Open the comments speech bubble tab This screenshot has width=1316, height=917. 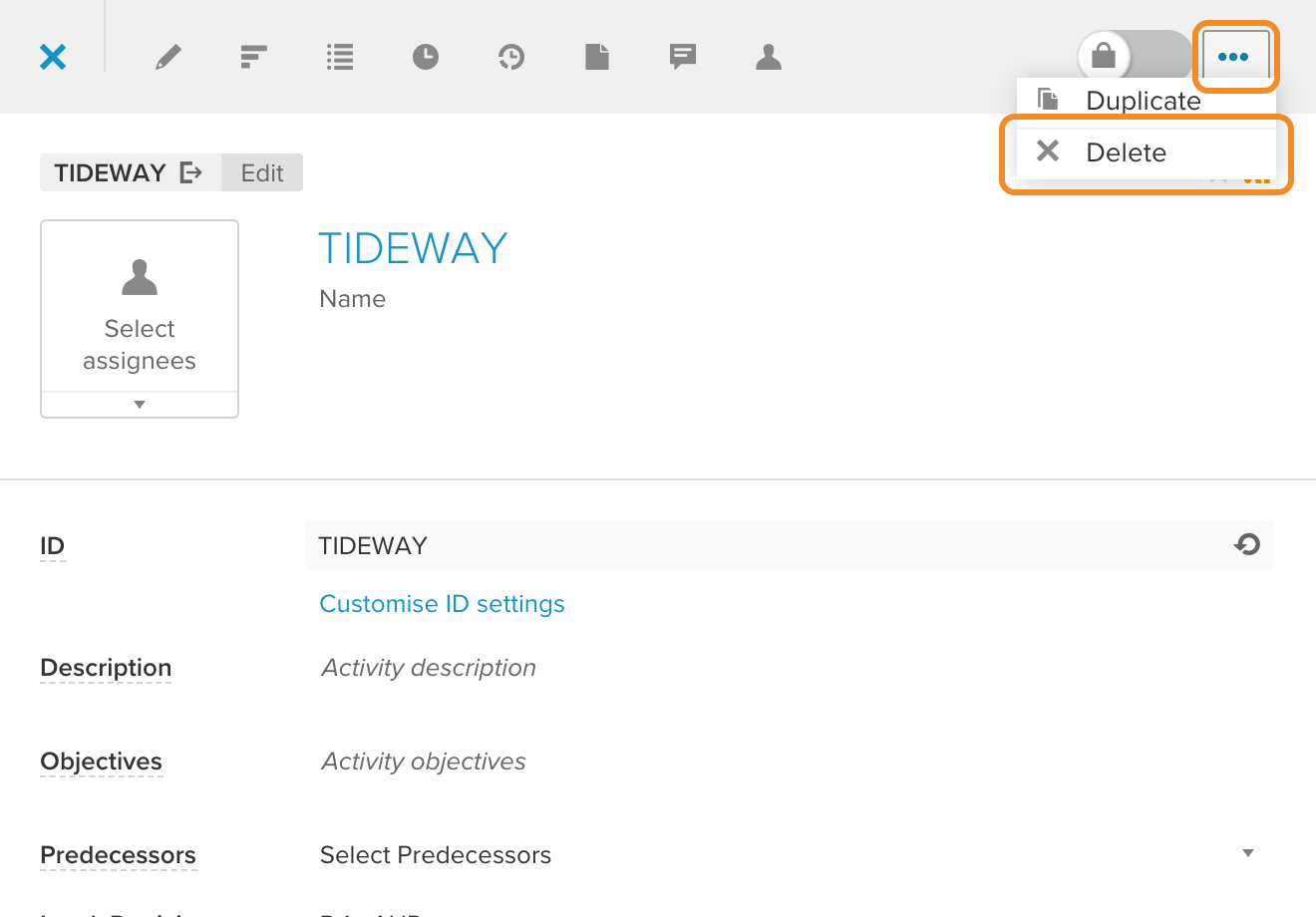click(x=683, y=57)
